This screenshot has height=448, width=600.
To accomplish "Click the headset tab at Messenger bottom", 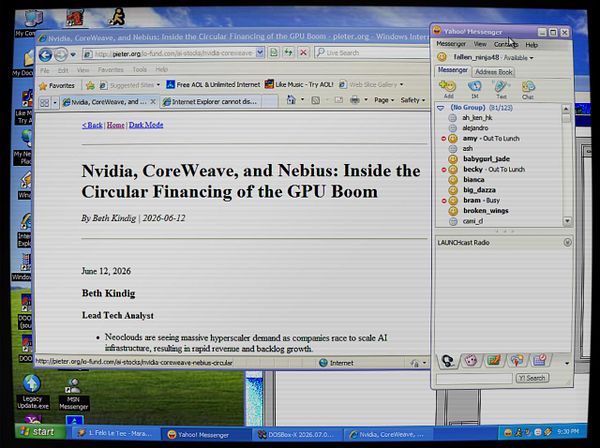I will (x=448, y=360).
